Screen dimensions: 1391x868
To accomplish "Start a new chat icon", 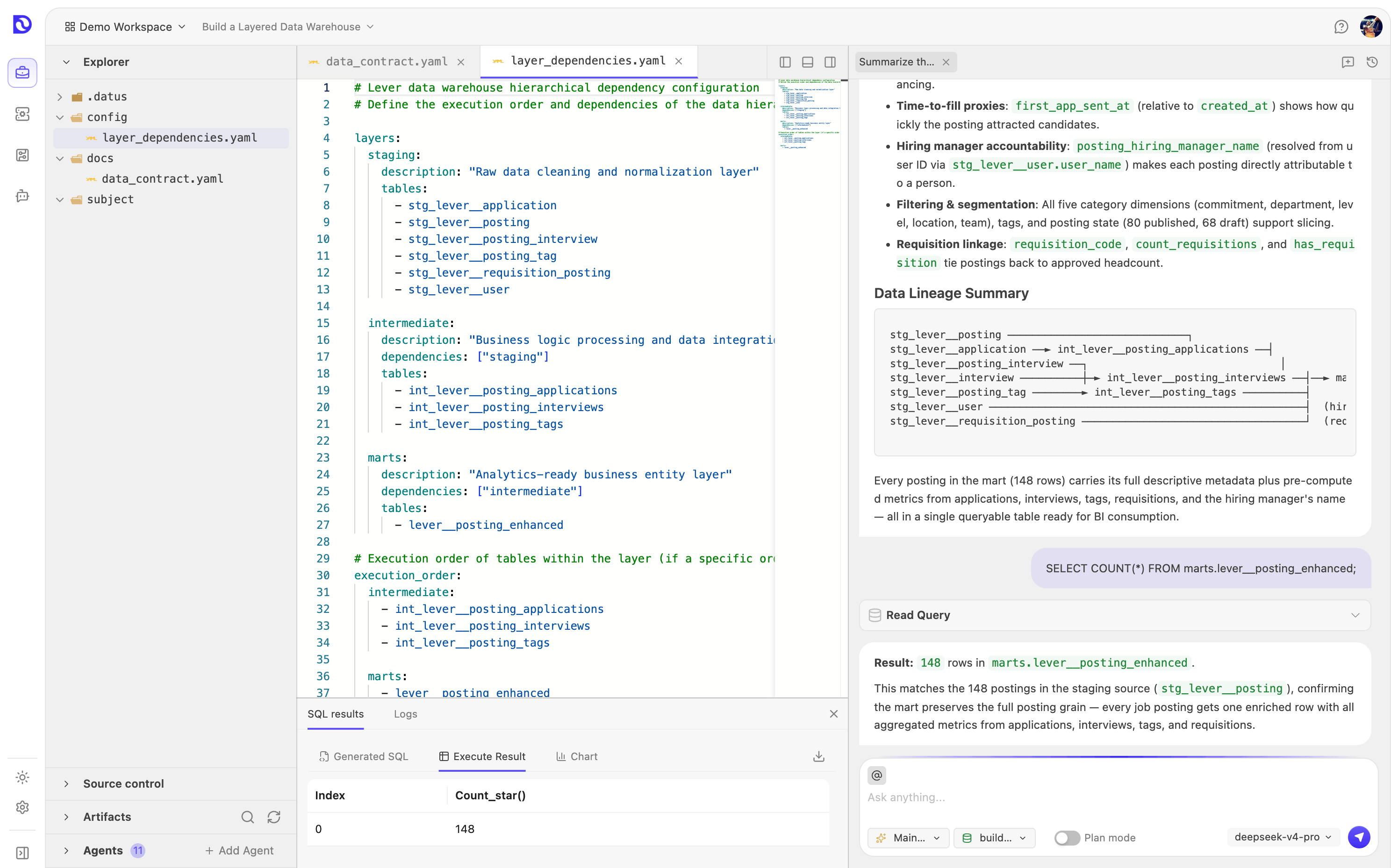I will (1348, 62).
